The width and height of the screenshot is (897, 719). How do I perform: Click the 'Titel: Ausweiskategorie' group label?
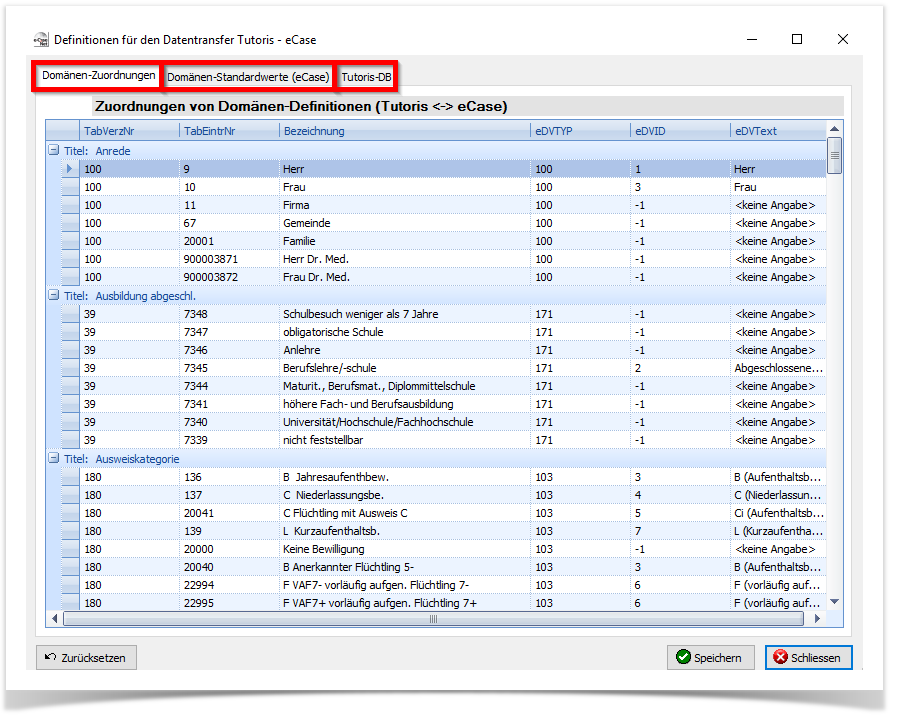pos(122,459)
